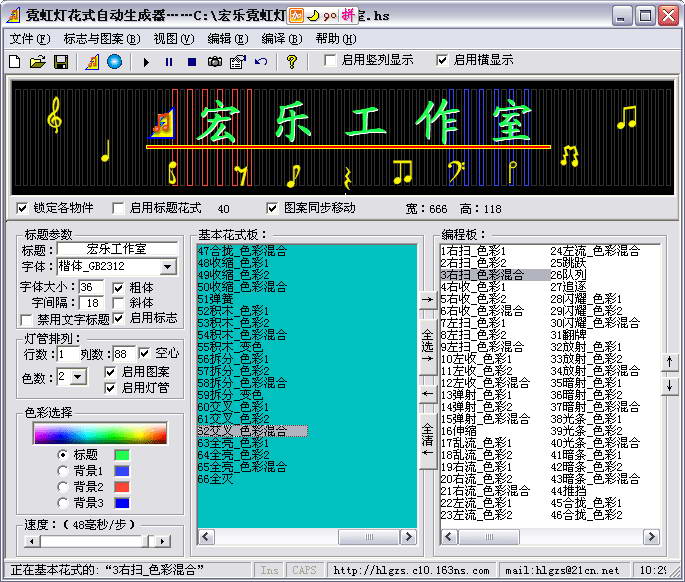685x582 pixels.
Task: Click the 全选 select-all button
Action: pos(427,347)
